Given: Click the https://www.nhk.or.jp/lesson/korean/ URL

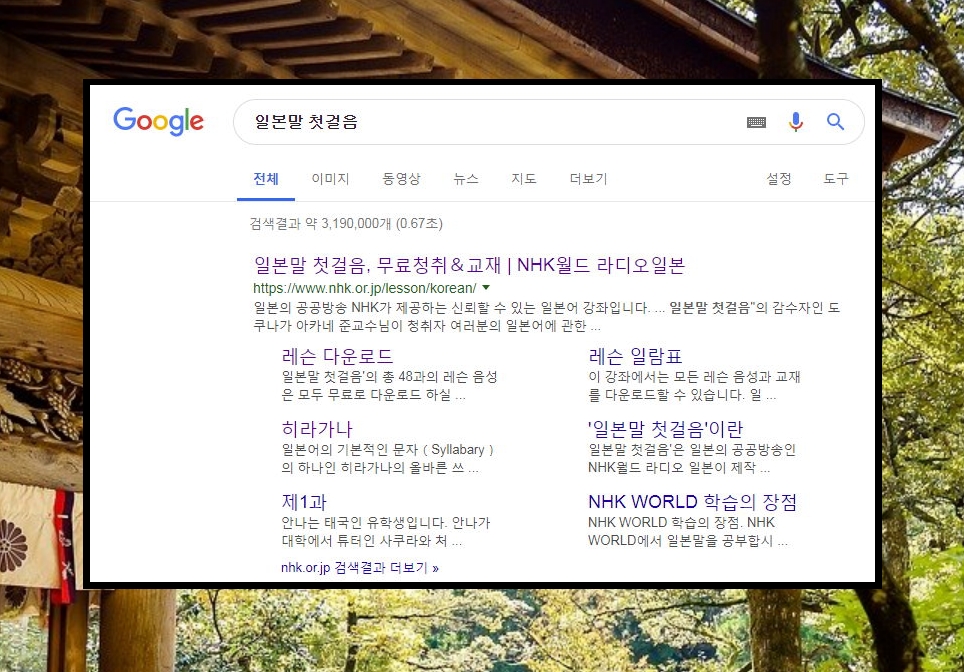Looking at the screenshot, I should [x=365, y=288].
